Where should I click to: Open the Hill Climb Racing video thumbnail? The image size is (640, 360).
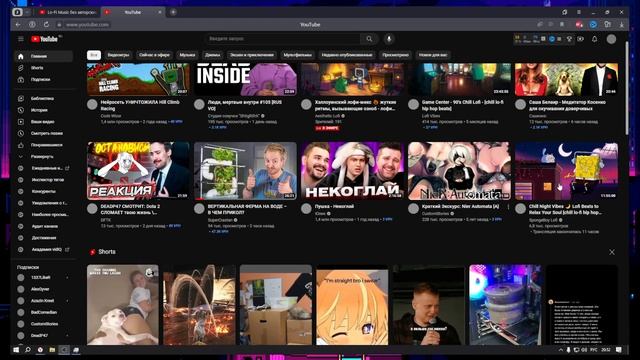click(138, 79)
